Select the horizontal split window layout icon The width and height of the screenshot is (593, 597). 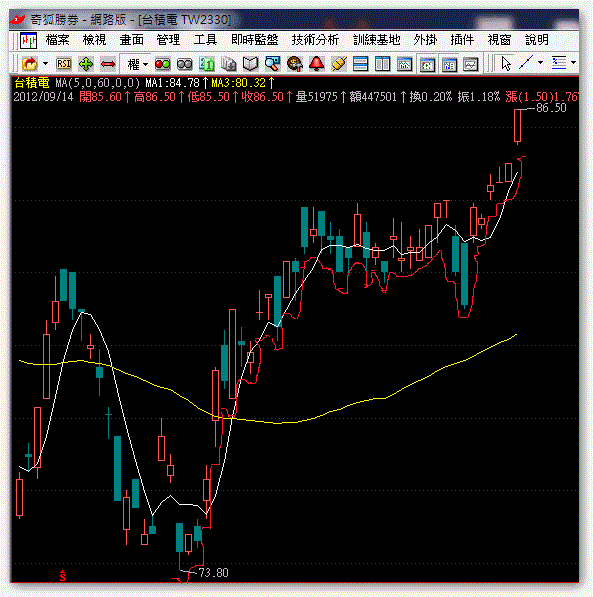click(x=360, y=64)
